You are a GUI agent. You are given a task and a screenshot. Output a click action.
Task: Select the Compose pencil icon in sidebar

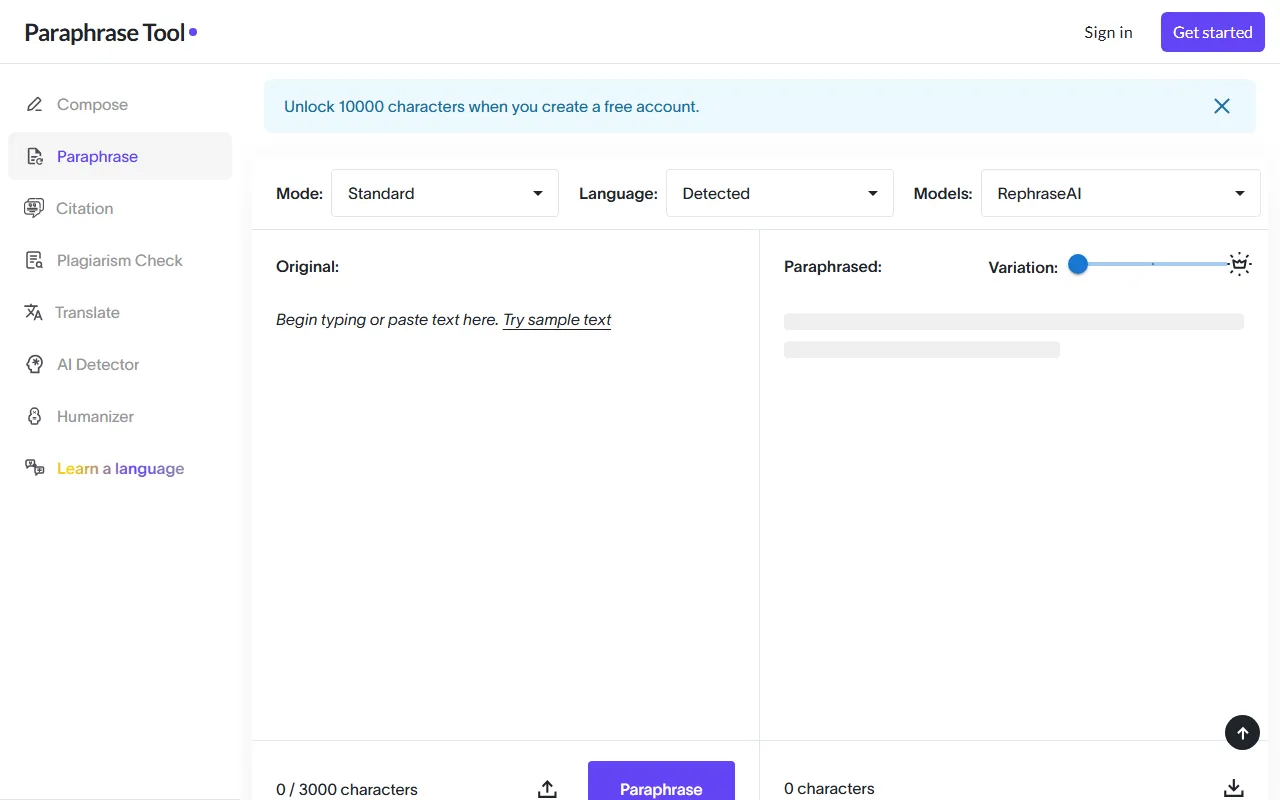coord(35,104)
